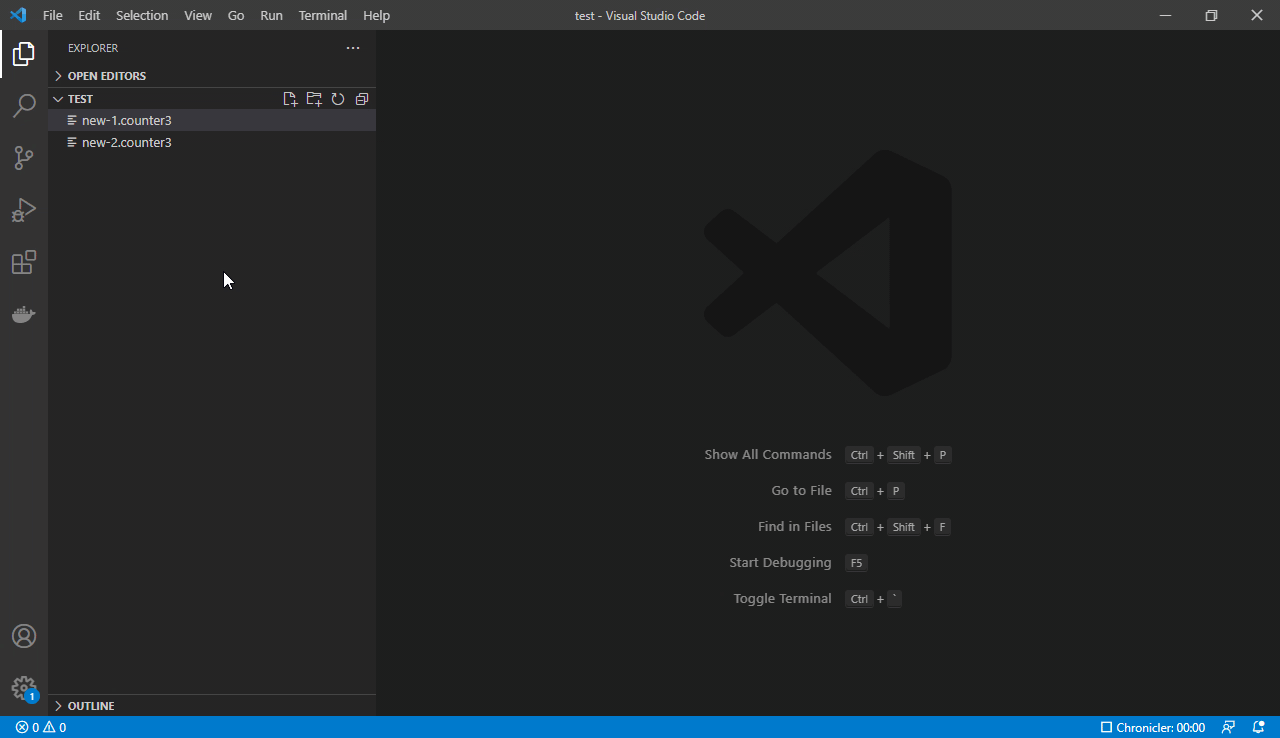Restore down the VS Code window
The width and height of the screenshot is (1280, 738).
point(1211,15)
